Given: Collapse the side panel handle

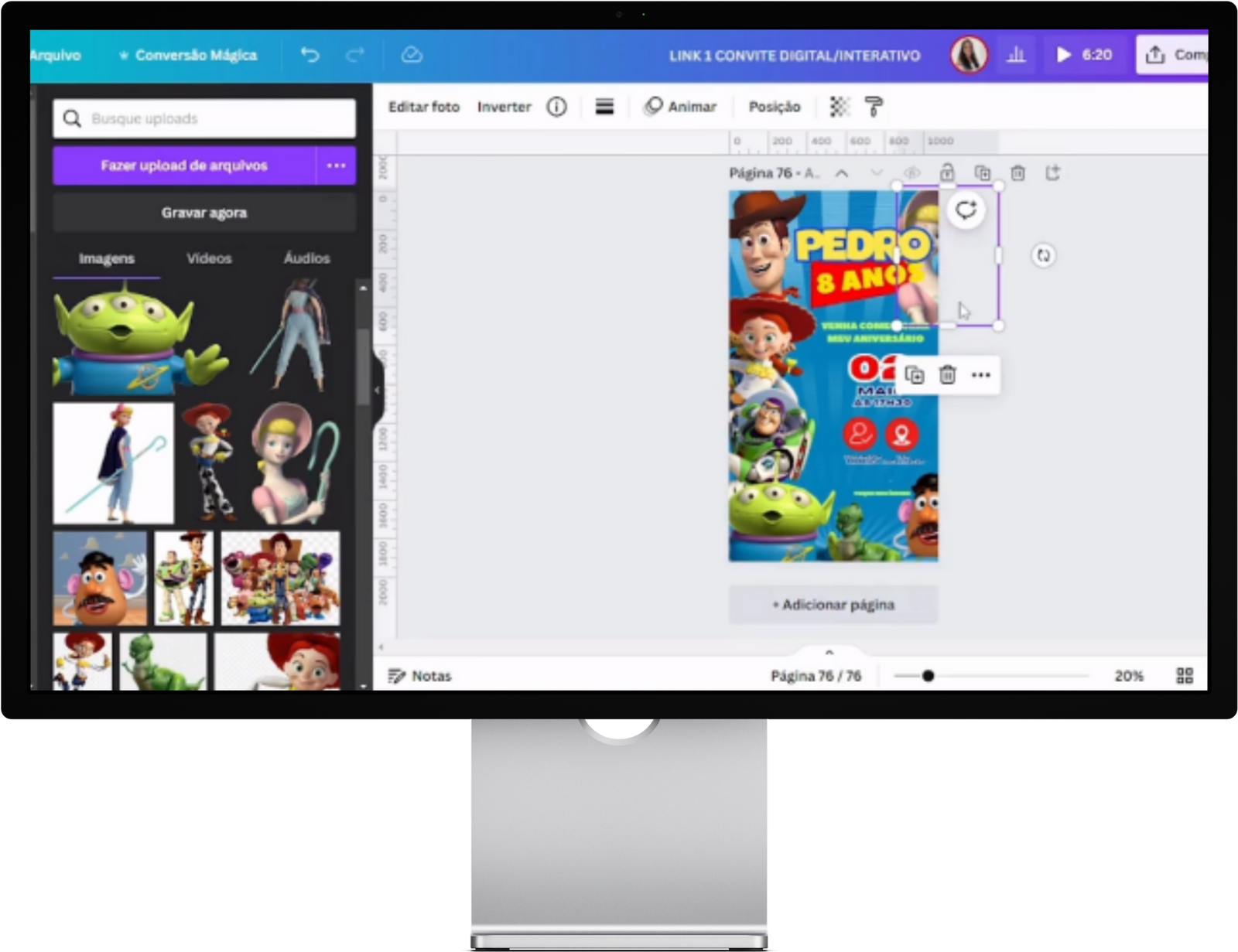Looking at the screenshot, I should tap(378, 390).
